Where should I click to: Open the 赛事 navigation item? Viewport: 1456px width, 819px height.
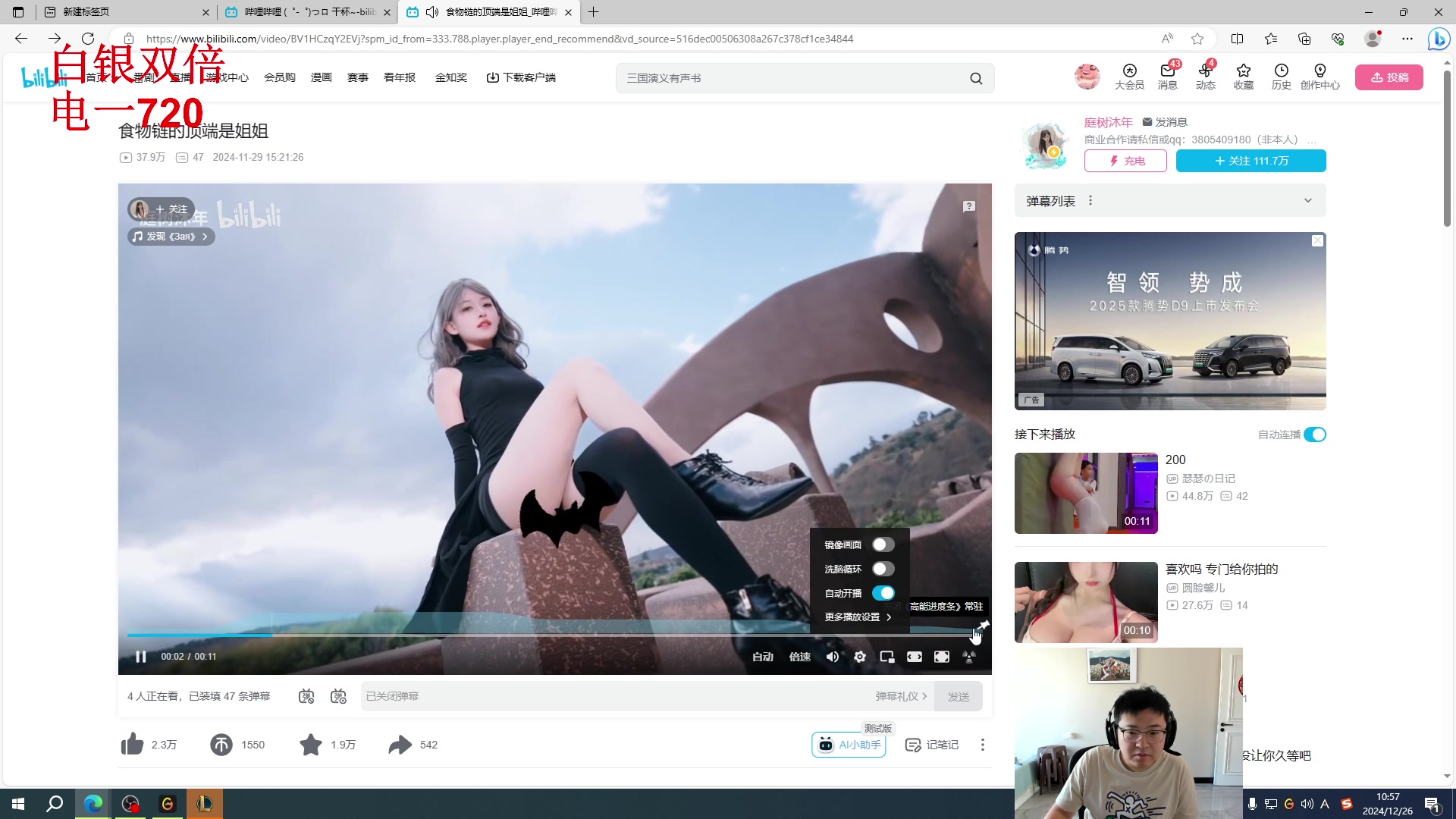[x=358, y=77]
